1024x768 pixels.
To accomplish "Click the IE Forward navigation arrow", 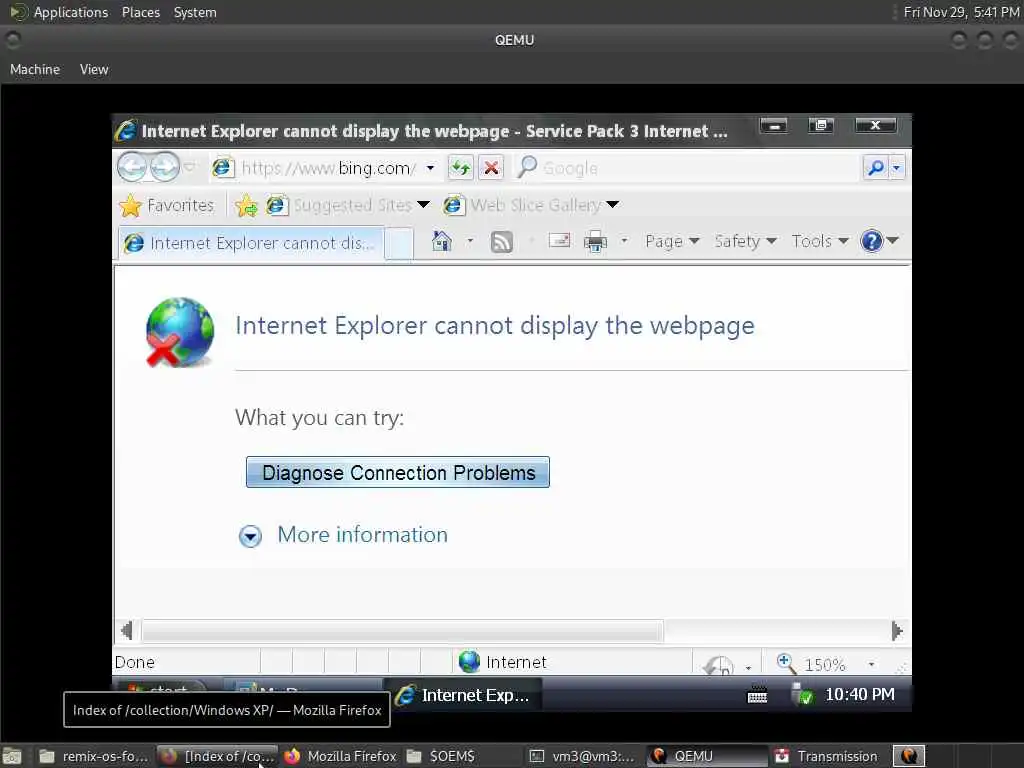I will click(165, 167).
